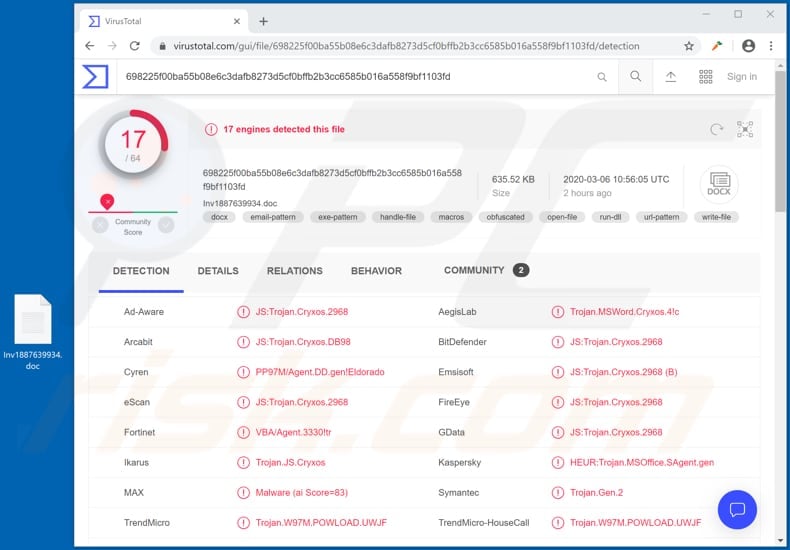
Task: Open Chrome three-dot menu
Action: (771, 46)
